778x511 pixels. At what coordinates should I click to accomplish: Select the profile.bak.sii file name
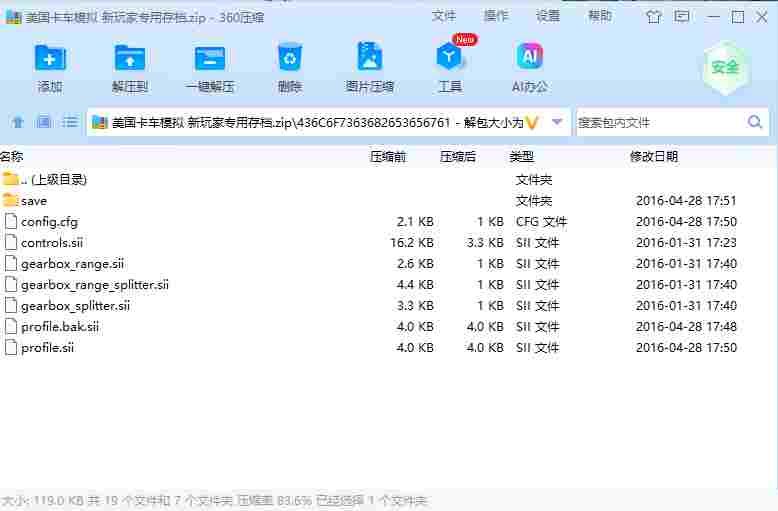click(x=60, y=326)
